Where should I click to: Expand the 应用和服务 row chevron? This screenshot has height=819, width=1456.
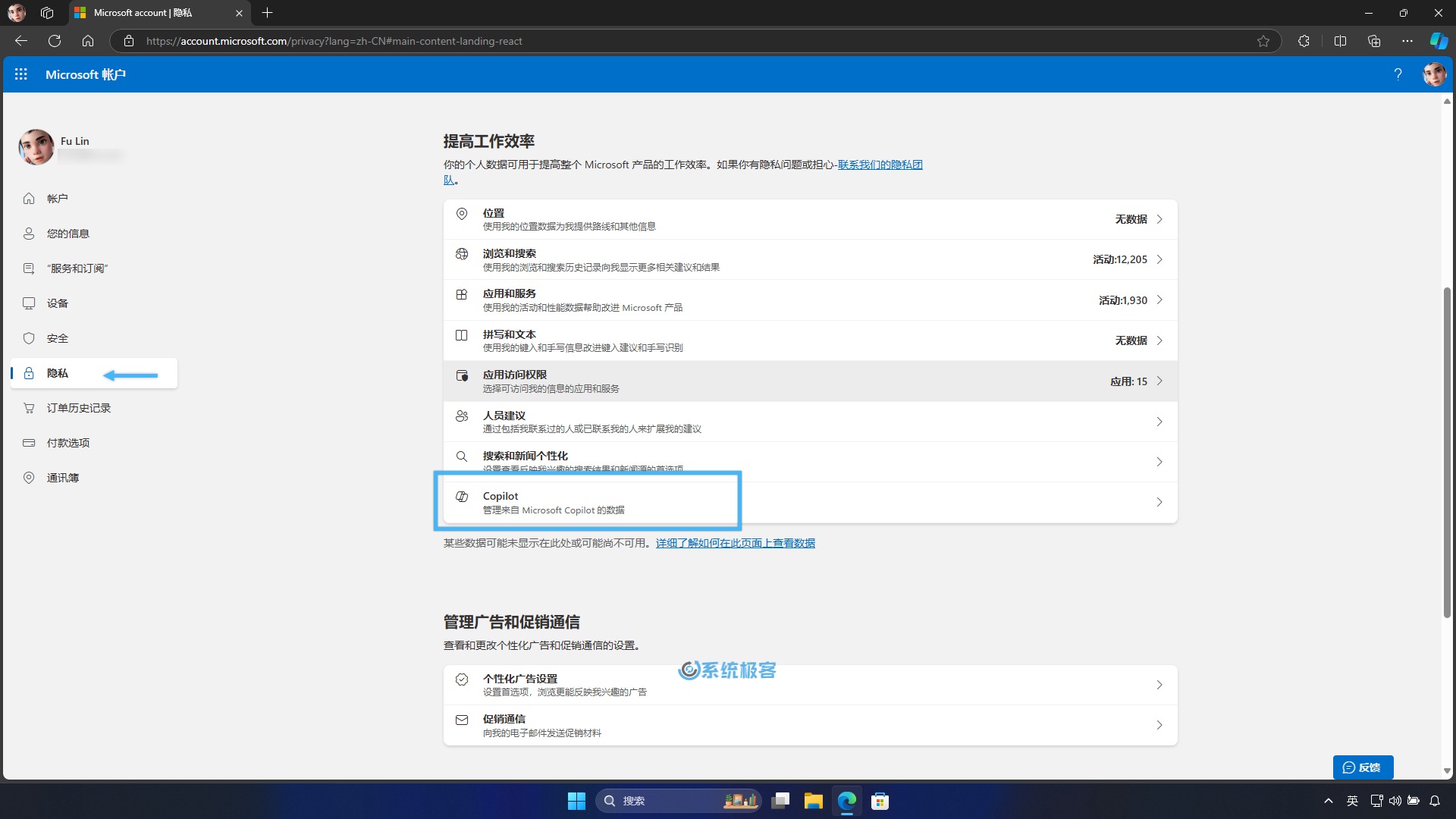pos(1159,300)
